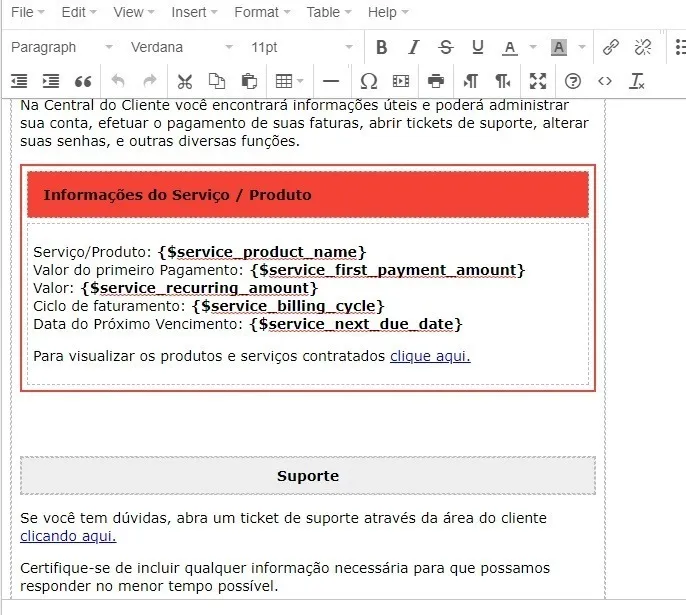Click the {$service_billing_cycle} variable
This screenshot has height=615, width=686.
[288, 306]
